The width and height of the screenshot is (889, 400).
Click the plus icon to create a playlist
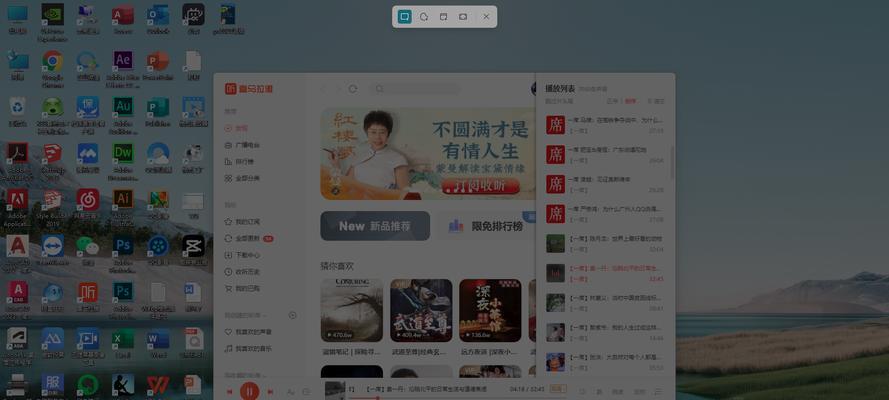point(293,315)
